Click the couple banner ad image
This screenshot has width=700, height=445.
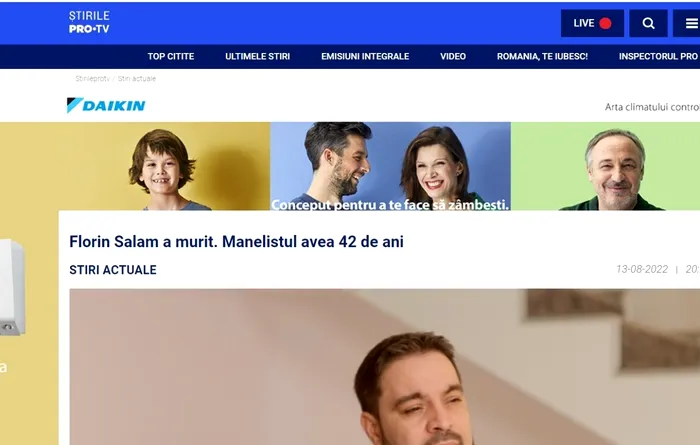[390, 166]
